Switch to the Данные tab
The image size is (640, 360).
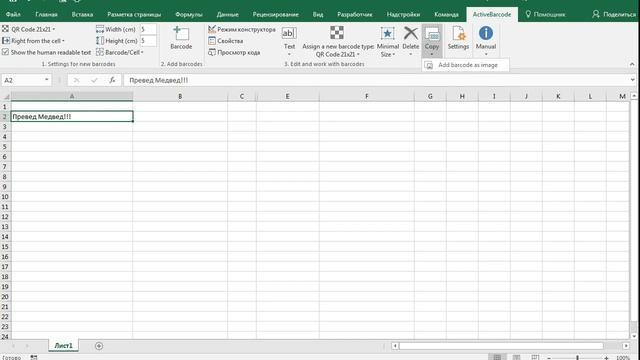coord(227,14)
